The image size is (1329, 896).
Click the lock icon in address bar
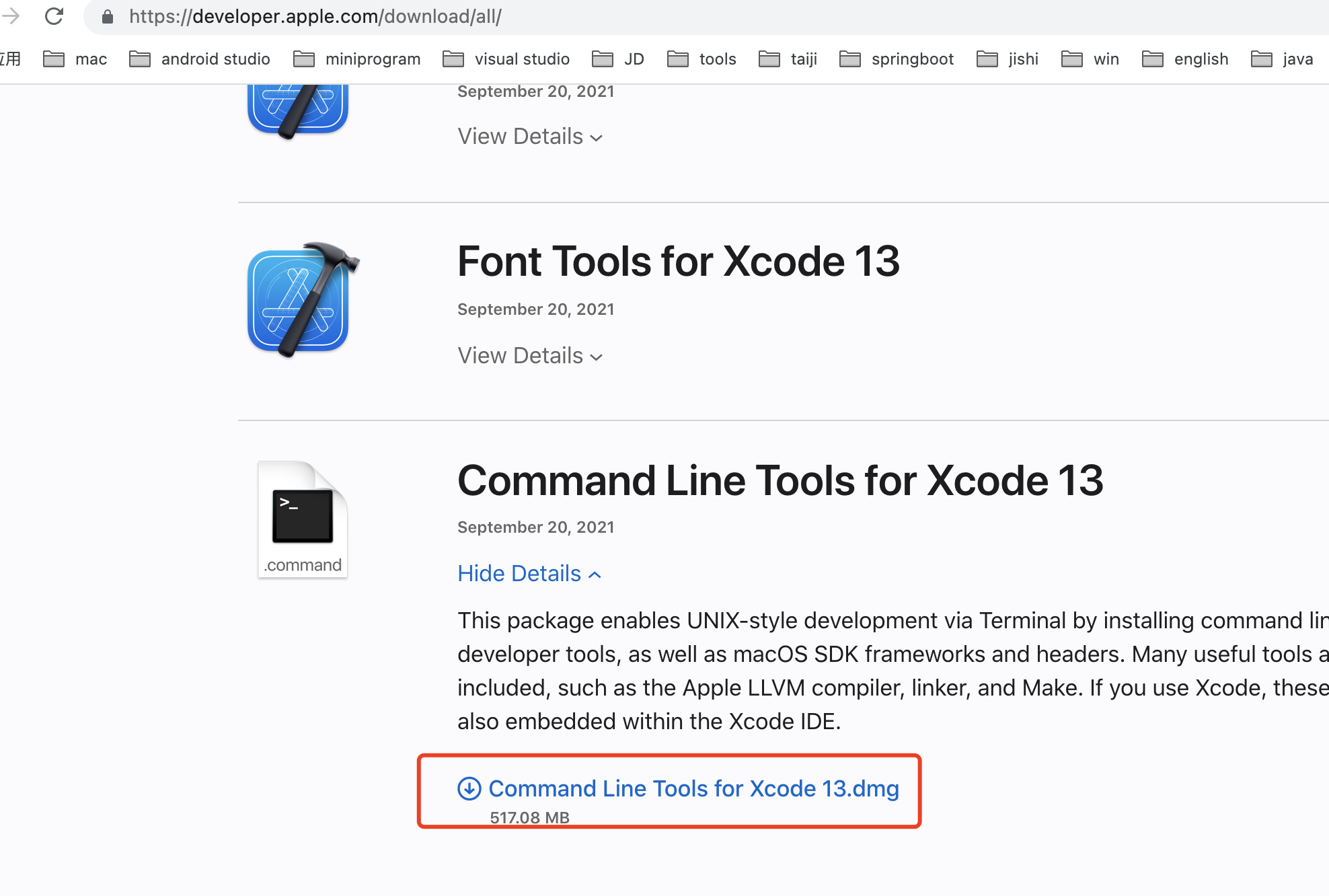108,17
